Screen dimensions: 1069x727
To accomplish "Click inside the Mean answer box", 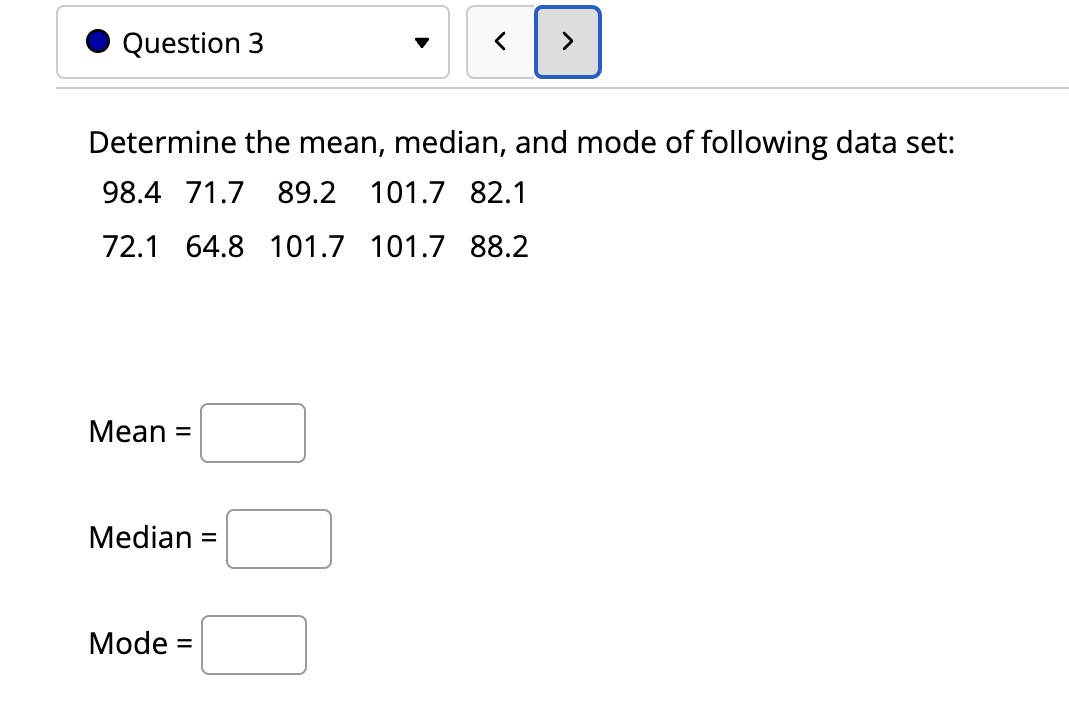I will pyautogui.click(x=252, y=432).
